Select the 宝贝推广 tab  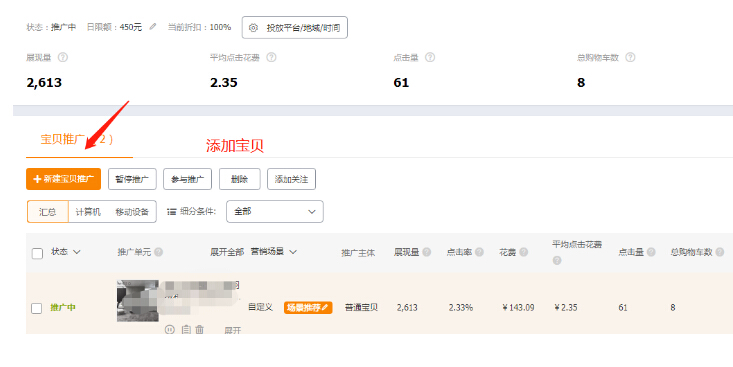[x=77, y=139]
